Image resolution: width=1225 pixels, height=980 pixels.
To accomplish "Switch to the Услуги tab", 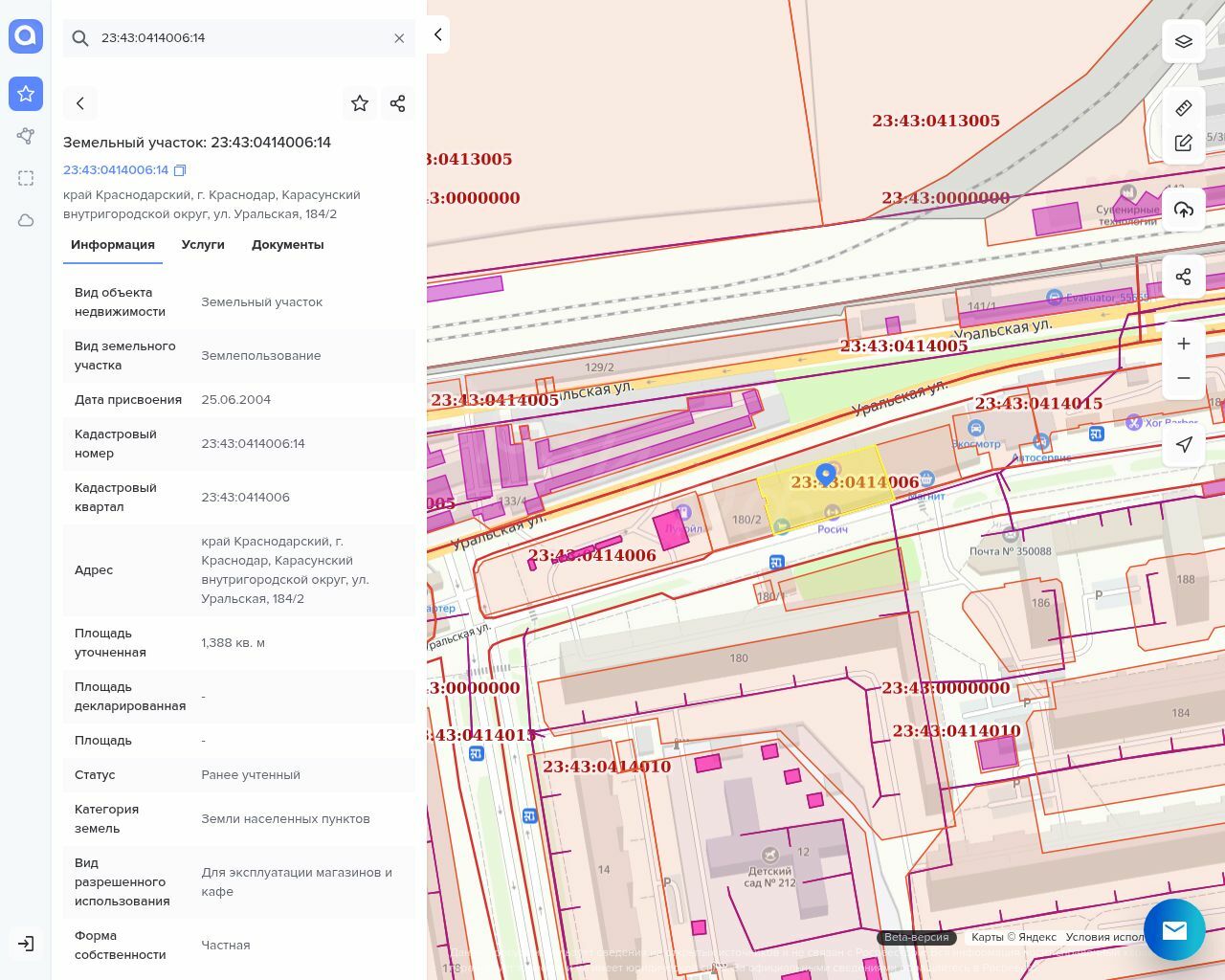I will click(x=203, y=245).
